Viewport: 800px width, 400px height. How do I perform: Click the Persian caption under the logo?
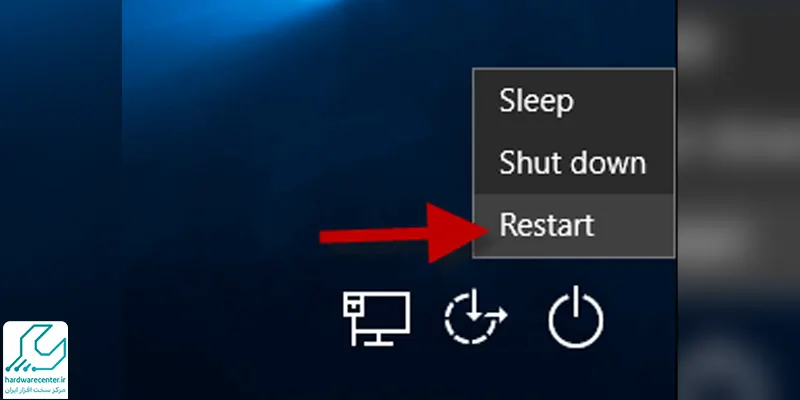[x=35, y=390]
